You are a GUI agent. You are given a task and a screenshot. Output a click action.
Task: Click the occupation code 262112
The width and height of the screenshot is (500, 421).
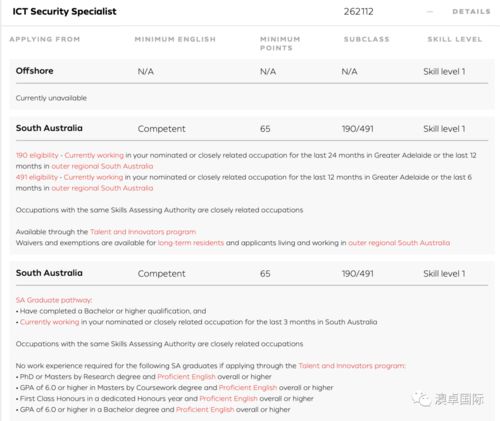point(359,12)
